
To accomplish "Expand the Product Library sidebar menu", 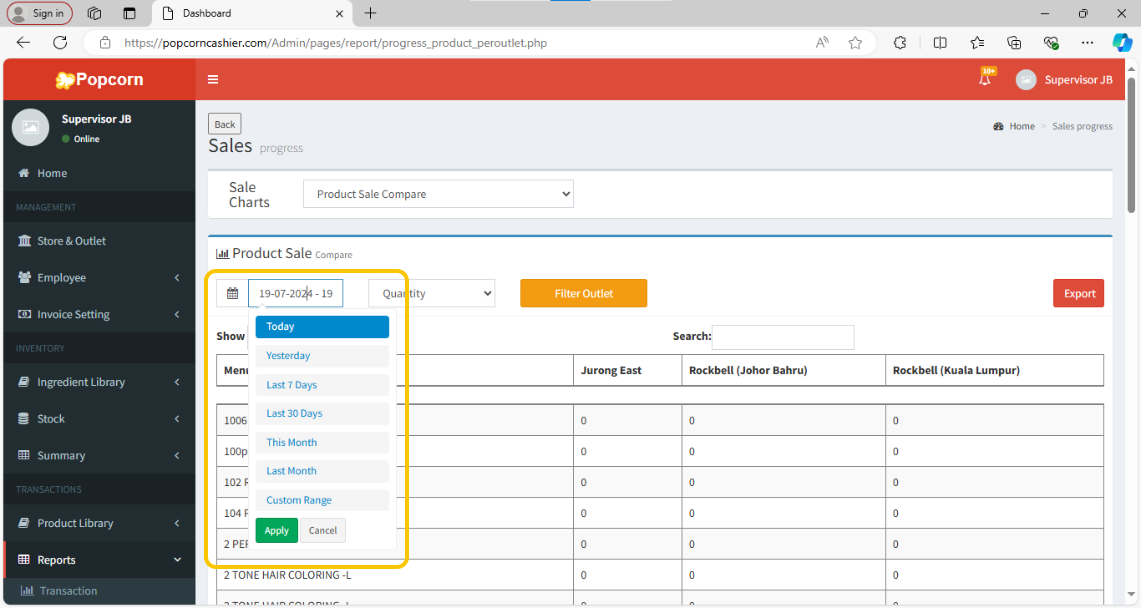I will pyautogui.click(x=99, y=523).
